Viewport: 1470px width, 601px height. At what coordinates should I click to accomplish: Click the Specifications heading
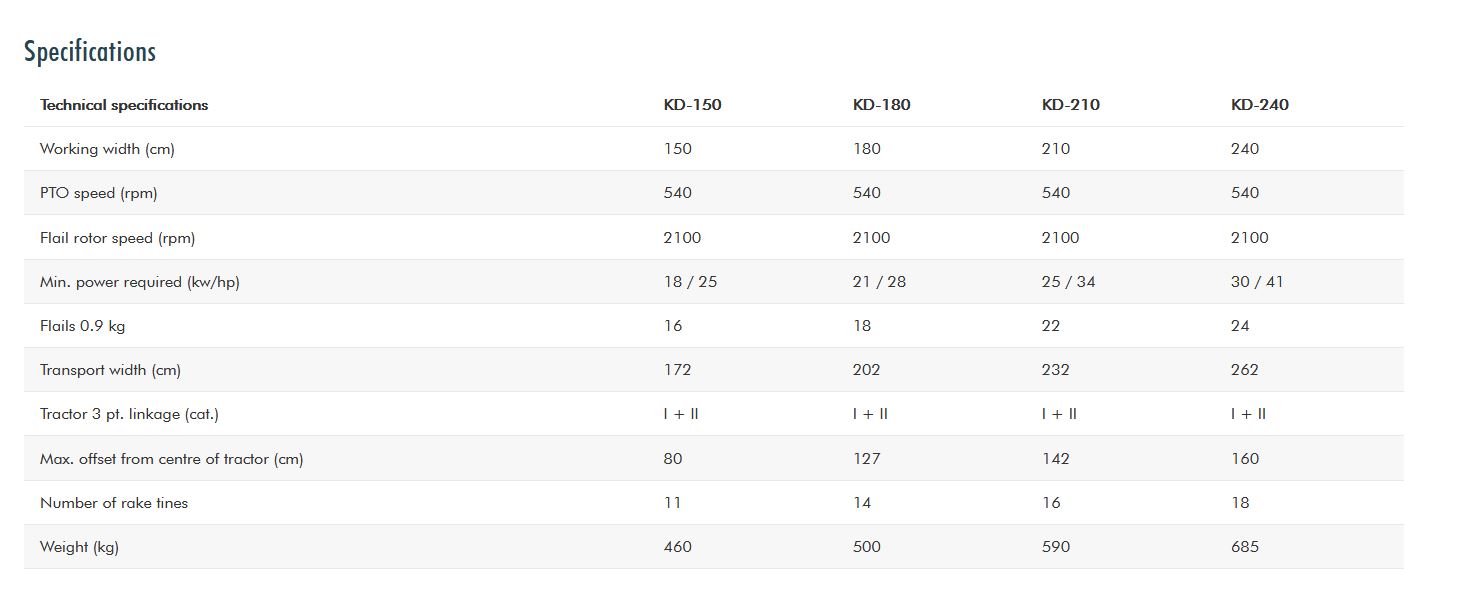point(90,52)
